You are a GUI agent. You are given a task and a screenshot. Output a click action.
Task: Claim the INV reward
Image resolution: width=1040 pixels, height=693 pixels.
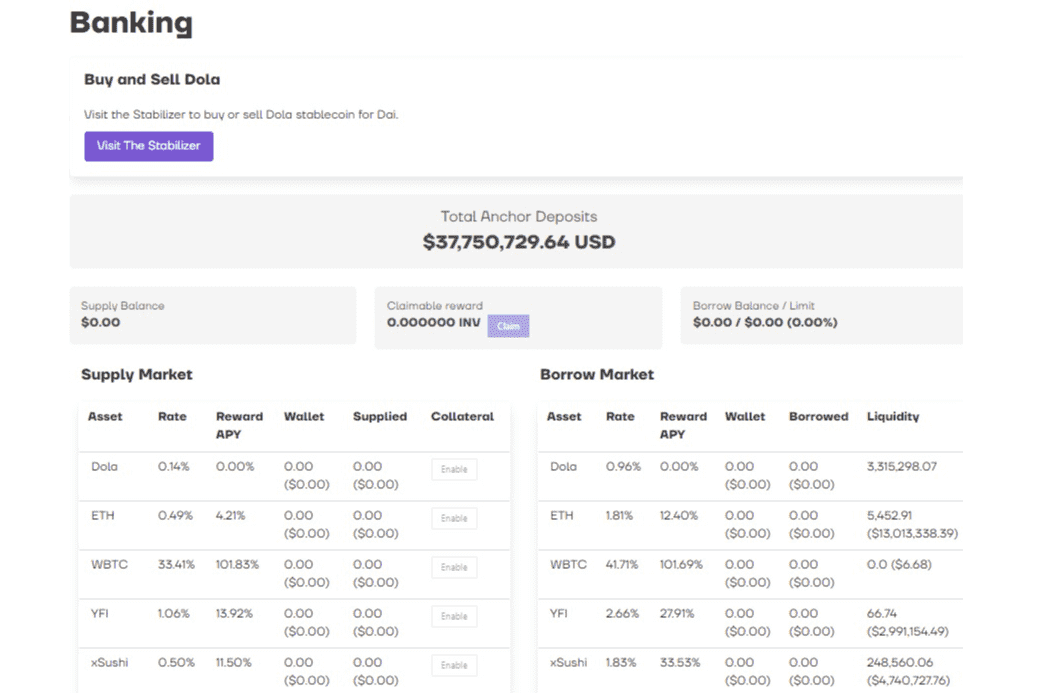[x=508, y=325]
